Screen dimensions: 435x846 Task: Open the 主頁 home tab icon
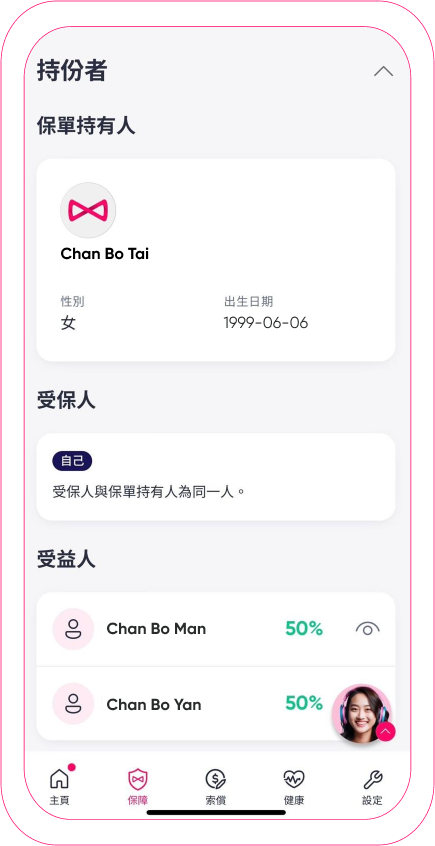pos(59,779)
